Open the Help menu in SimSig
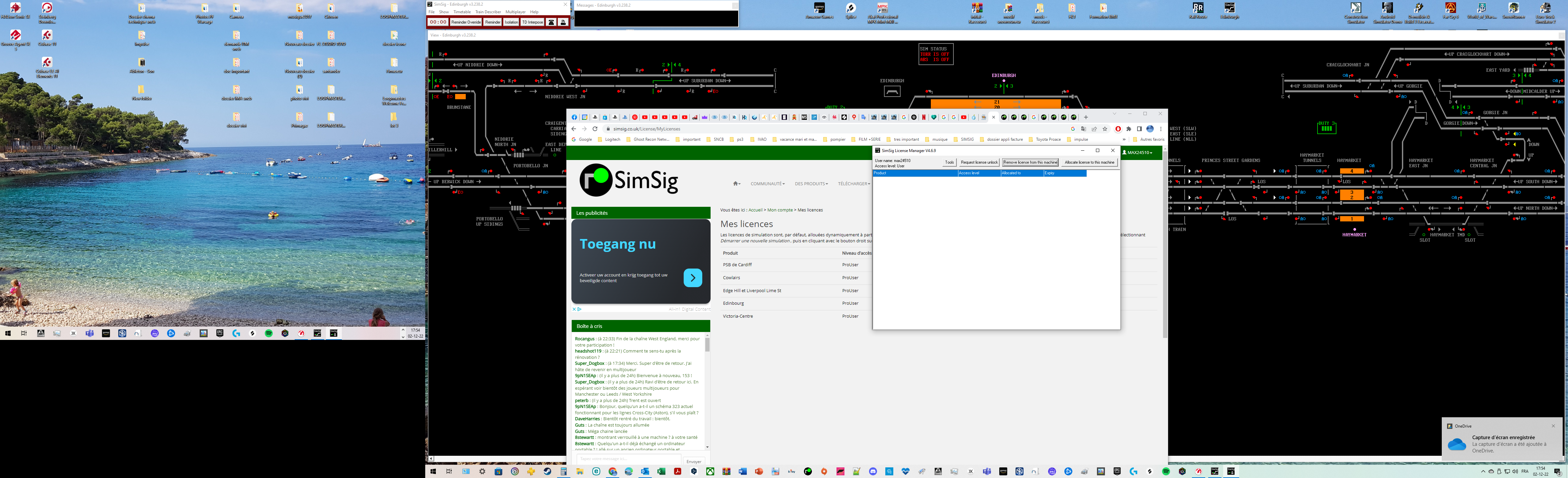The height and width of the screenshot is (478, 1568). pos(535,12)
